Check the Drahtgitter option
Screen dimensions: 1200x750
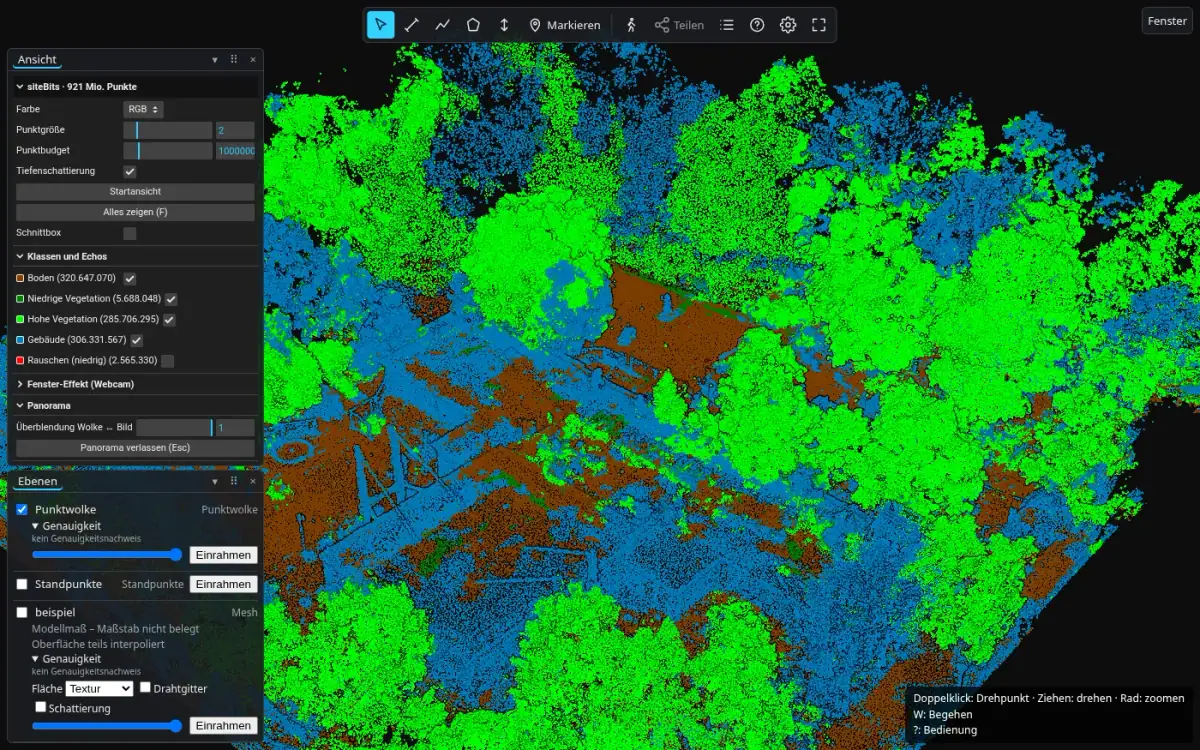(145, 688)
